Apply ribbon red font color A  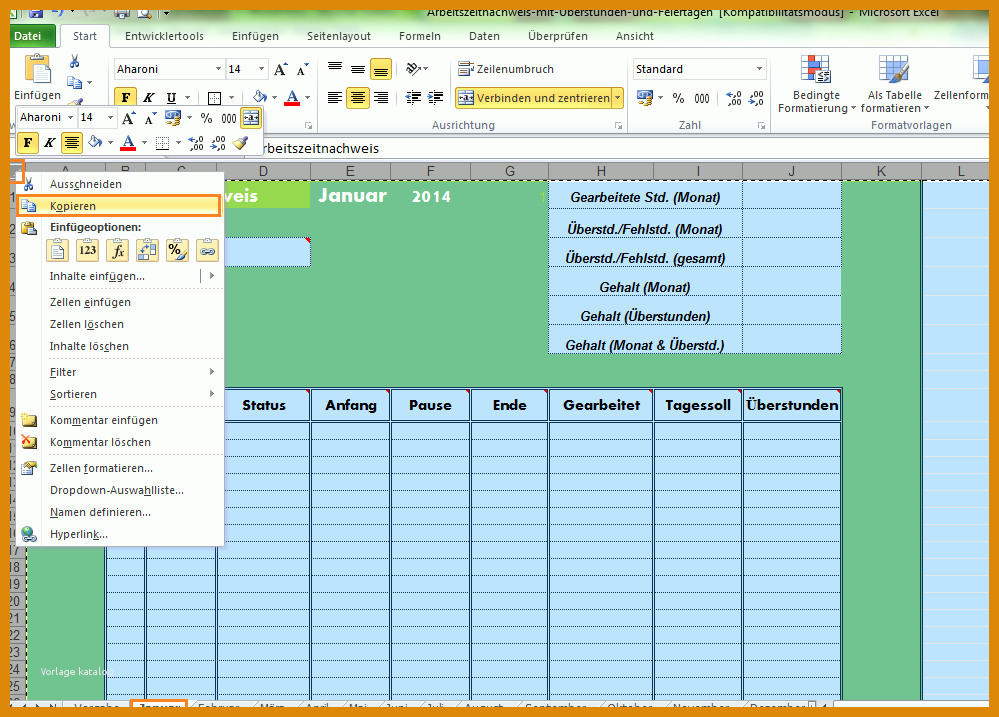tap(292, 97)
